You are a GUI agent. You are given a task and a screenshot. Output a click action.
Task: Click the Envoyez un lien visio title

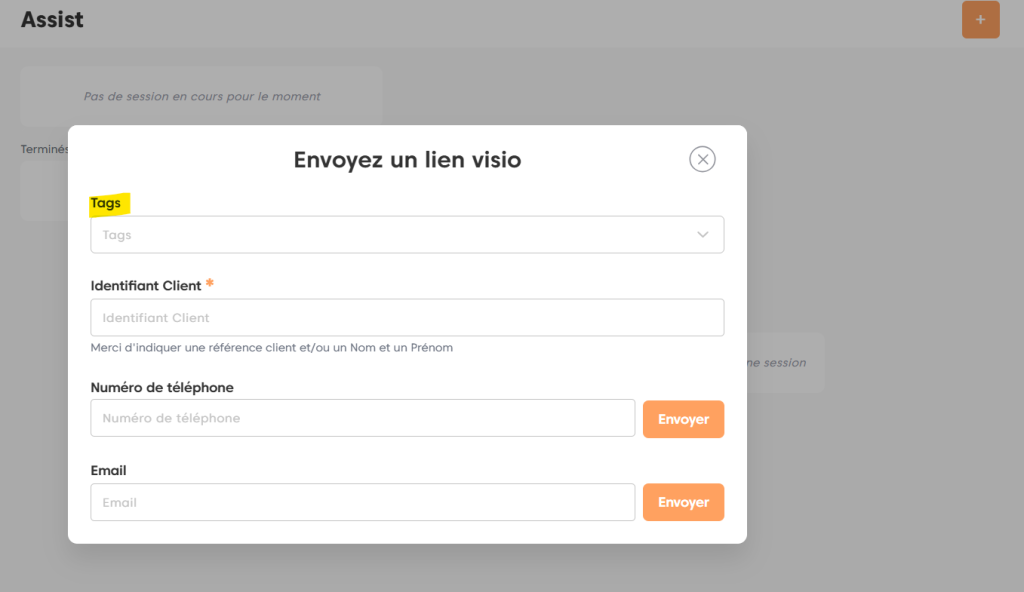407,160
